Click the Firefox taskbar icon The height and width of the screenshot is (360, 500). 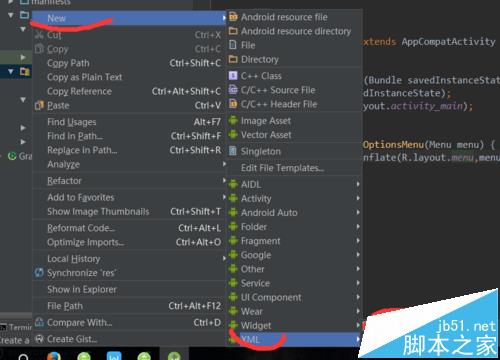54,356
